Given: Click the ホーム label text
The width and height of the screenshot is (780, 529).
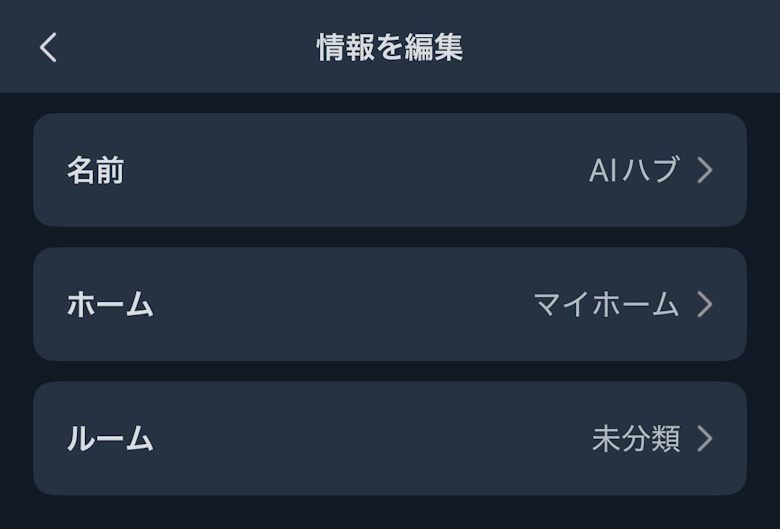Looking at the screenshot, I should click(110, 305).
